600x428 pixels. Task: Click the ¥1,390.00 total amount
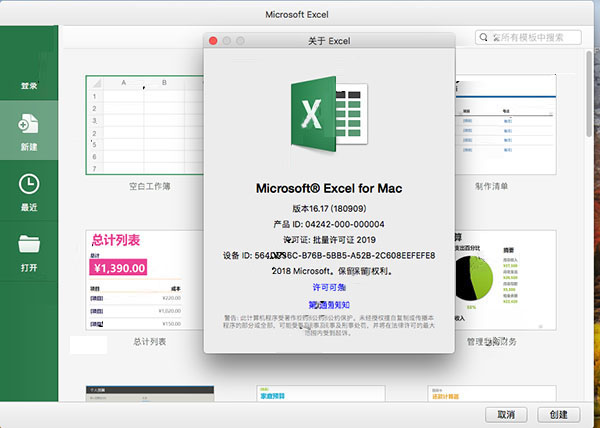(118, 268)
